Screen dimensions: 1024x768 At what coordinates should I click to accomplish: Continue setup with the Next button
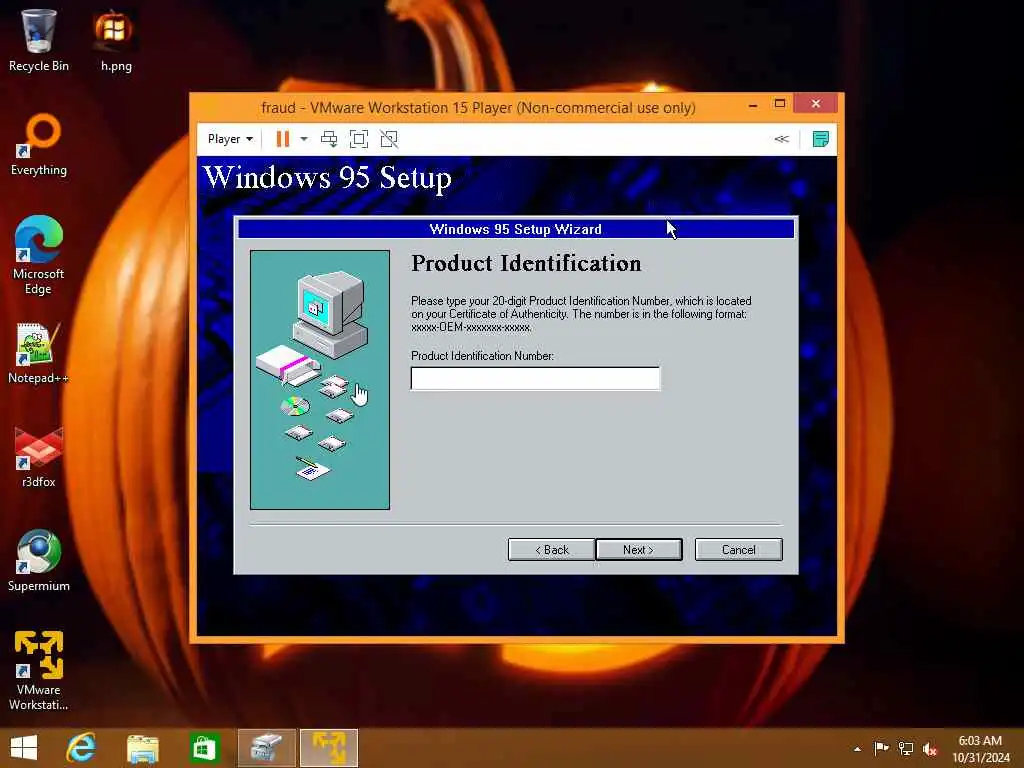639,550
